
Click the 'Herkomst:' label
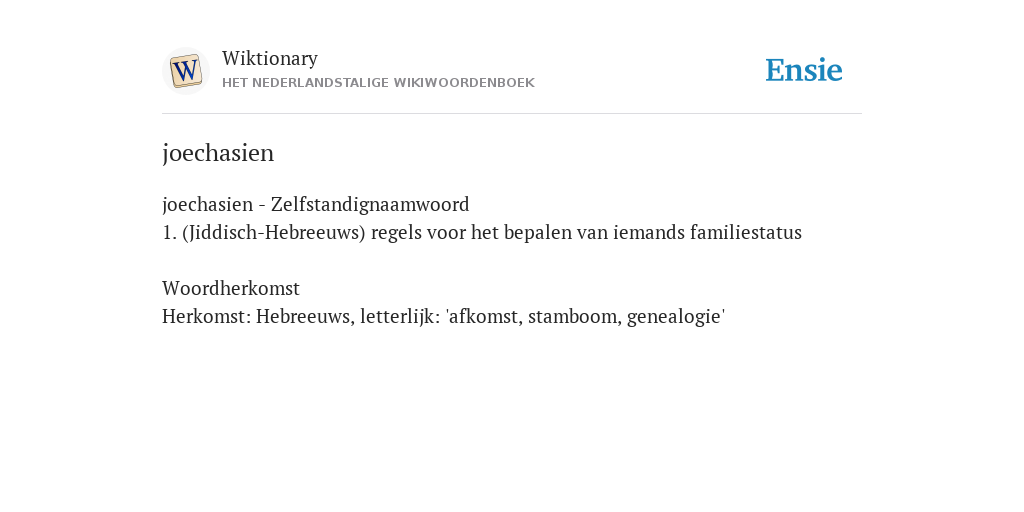click(206, 316)
